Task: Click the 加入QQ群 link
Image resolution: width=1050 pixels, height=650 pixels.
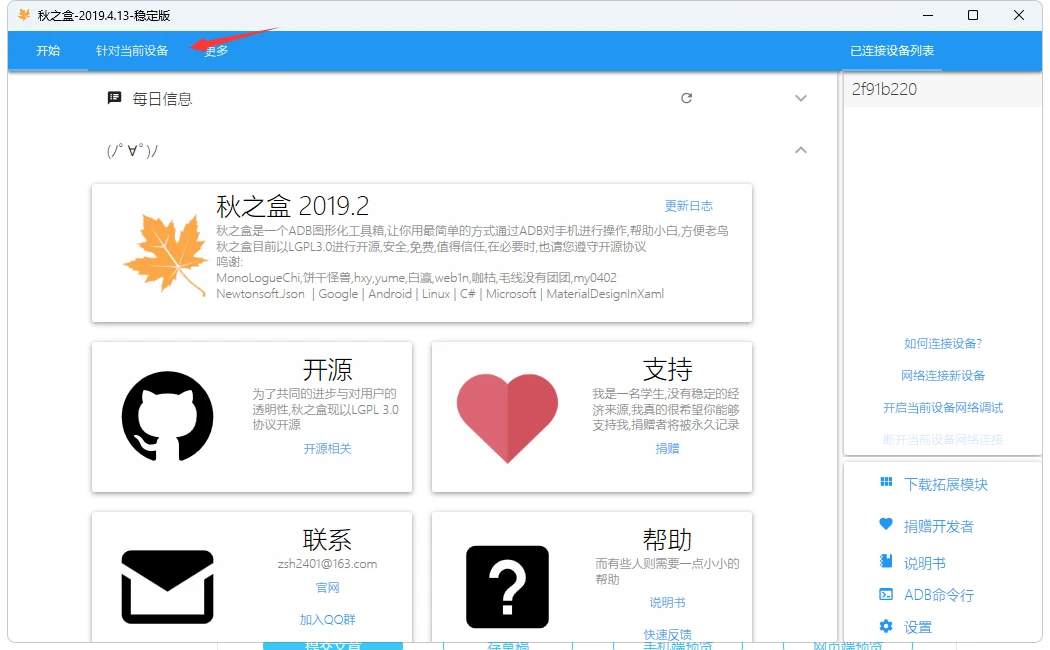Action: [327, 620]
